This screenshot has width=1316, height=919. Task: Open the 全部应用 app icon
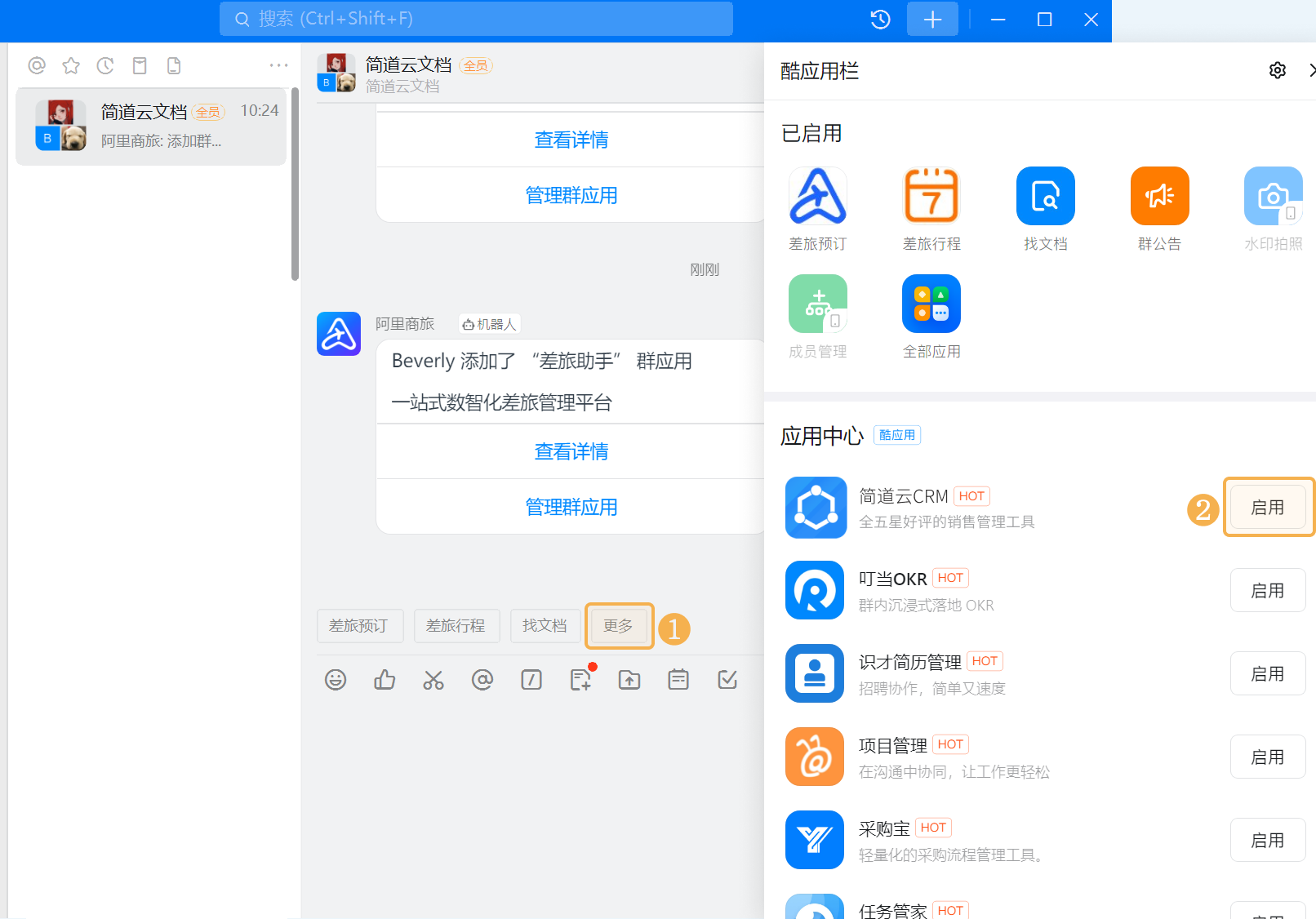[931, 304]
